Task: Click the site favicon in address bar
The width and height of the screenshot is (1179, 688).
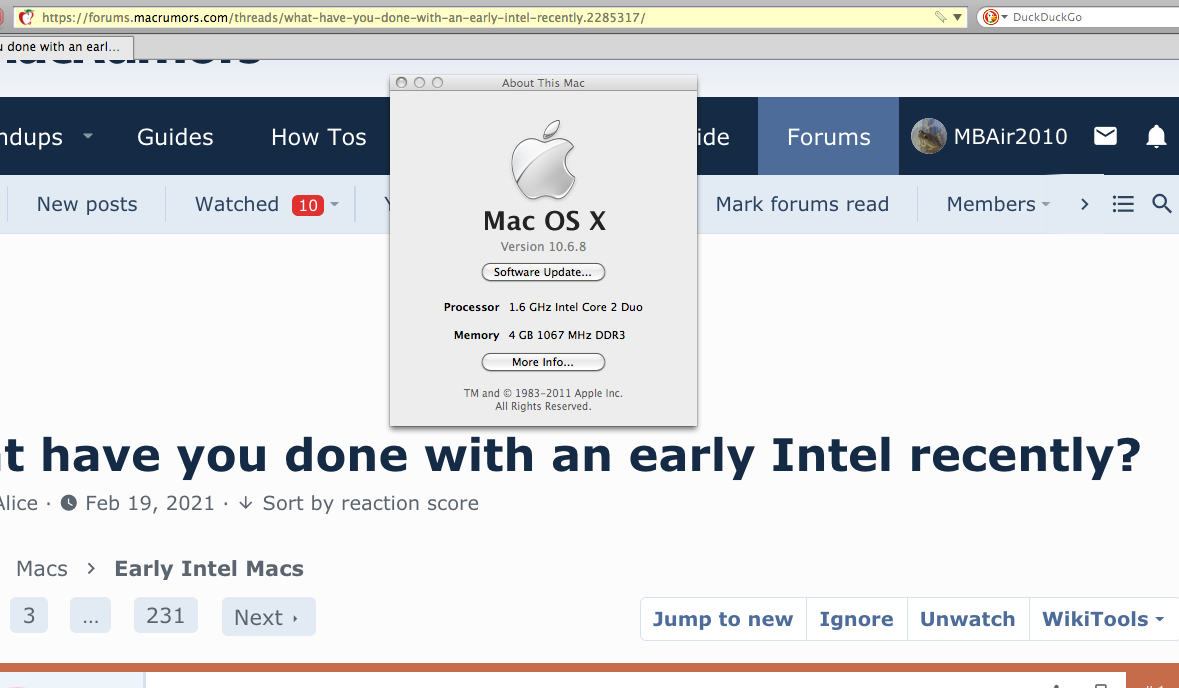Action: coord(26,17)
